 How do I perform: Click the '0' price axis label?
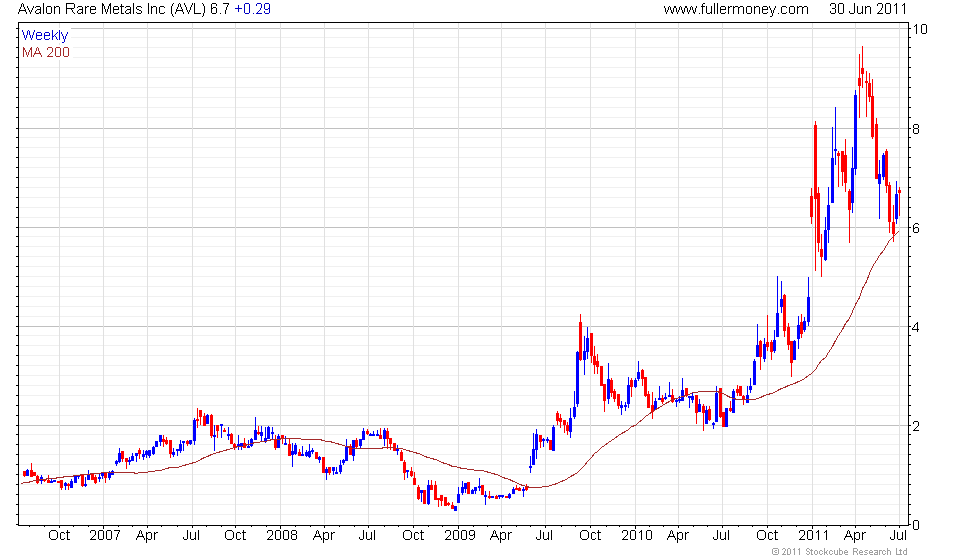(916, 525)
